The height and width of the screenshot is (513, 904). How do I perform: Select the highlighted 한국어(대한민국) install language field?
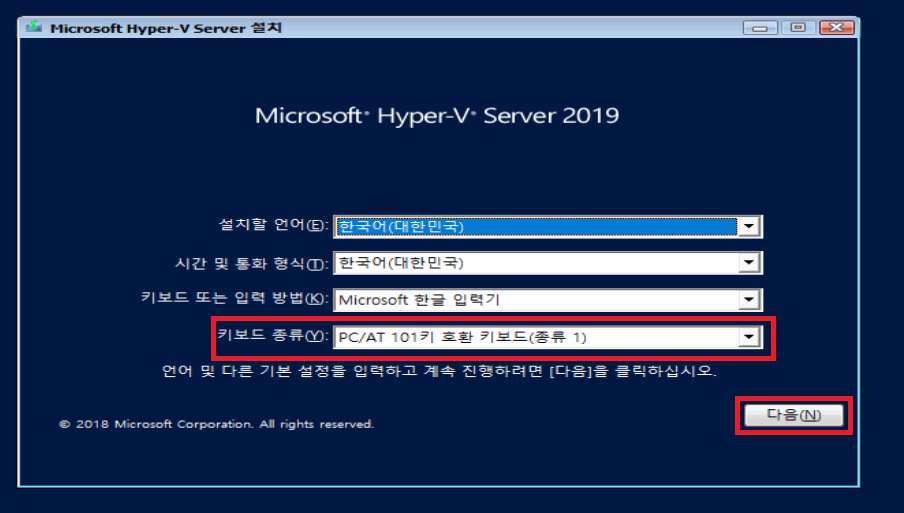[548, 227]
